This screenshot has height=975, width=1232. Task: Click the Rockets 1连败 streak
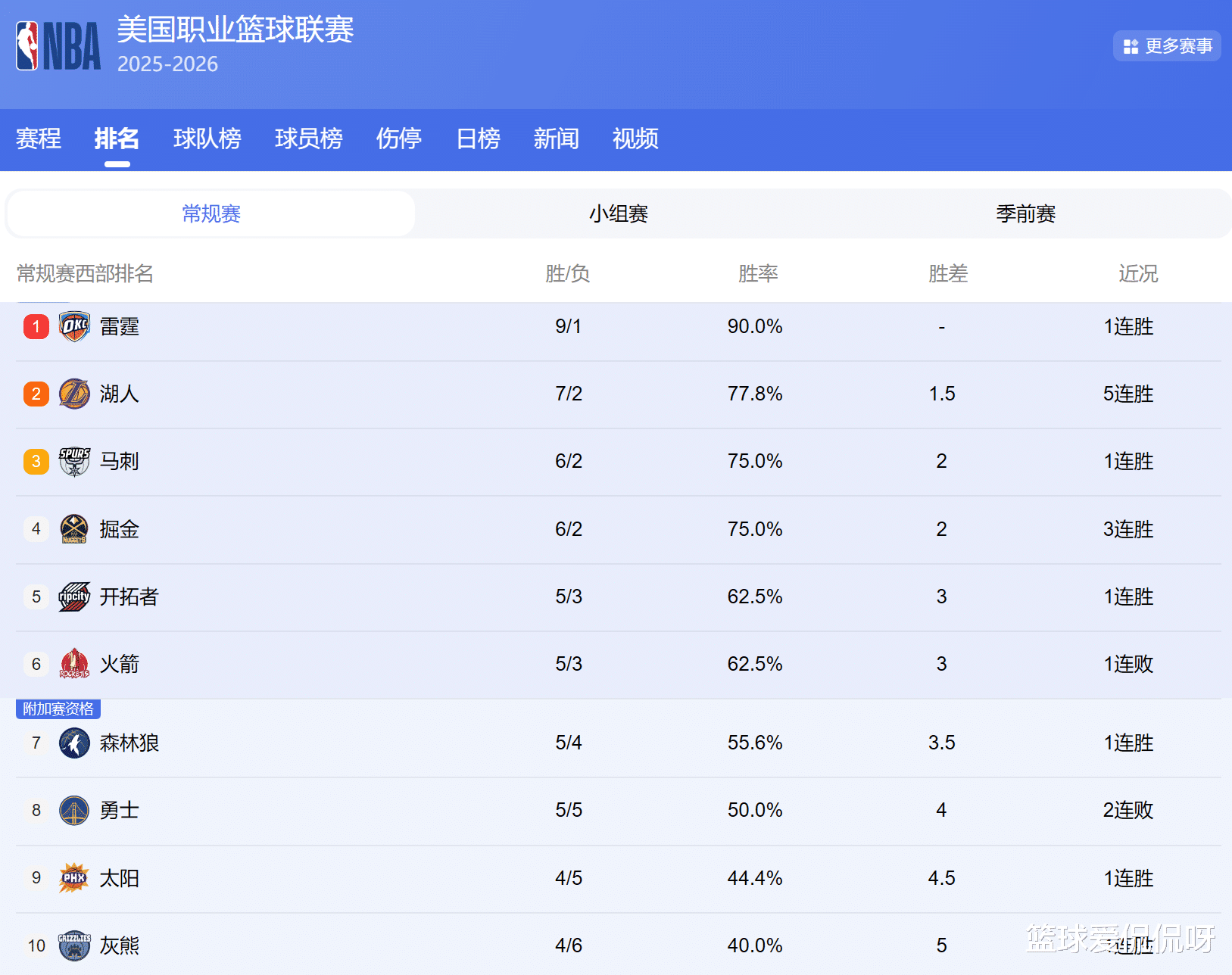pyautogui.click(x=1128, y=664)
